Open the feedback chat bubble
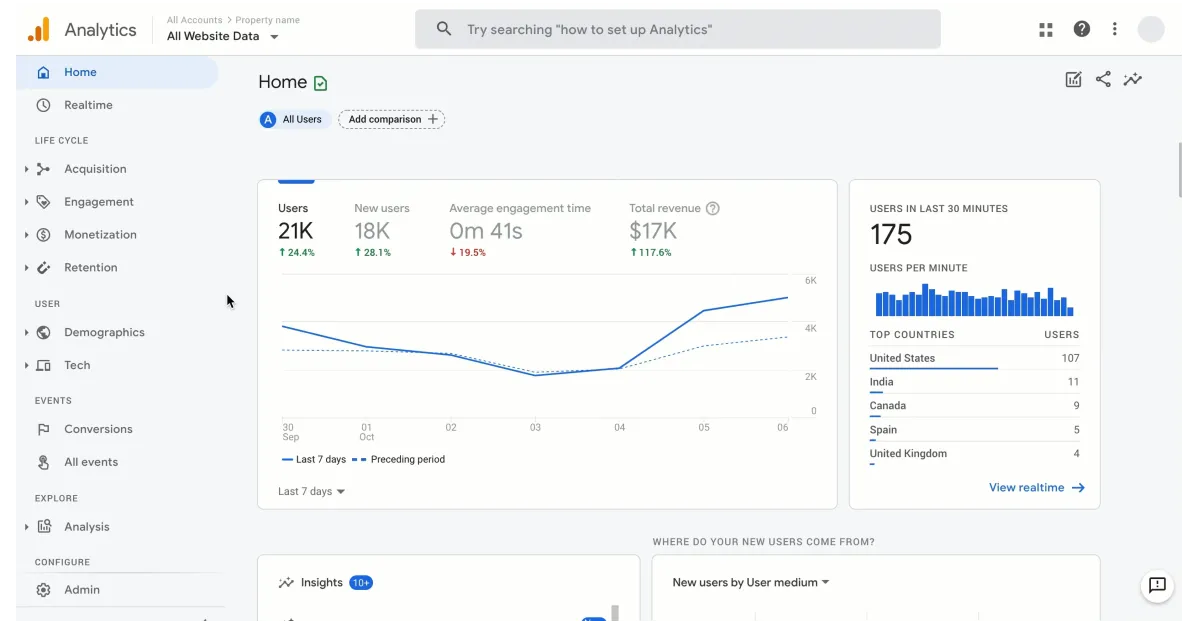Screen dimensions: 1198x624 click(1157, 586)
